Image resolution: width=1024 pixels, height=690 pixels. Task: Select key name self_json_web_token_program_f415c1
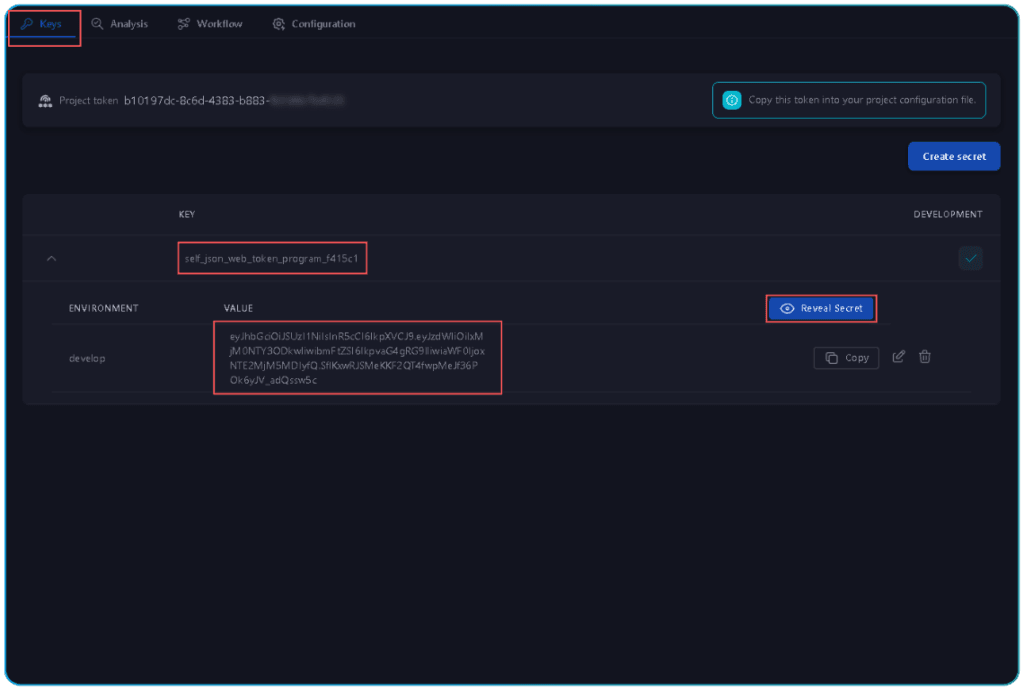pos(272,259)
